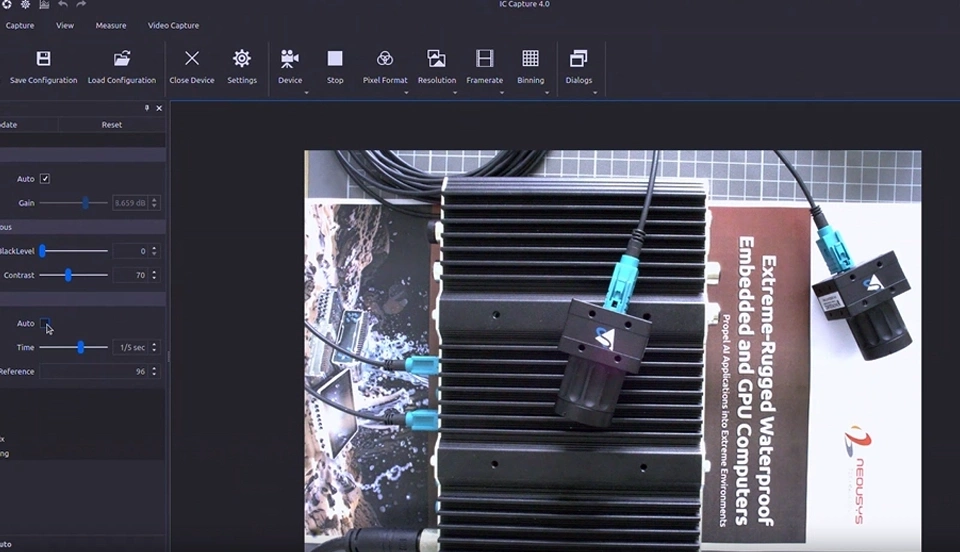
Task: Enable the Auto exposure checkbox above Time
Action: [45, 323]
